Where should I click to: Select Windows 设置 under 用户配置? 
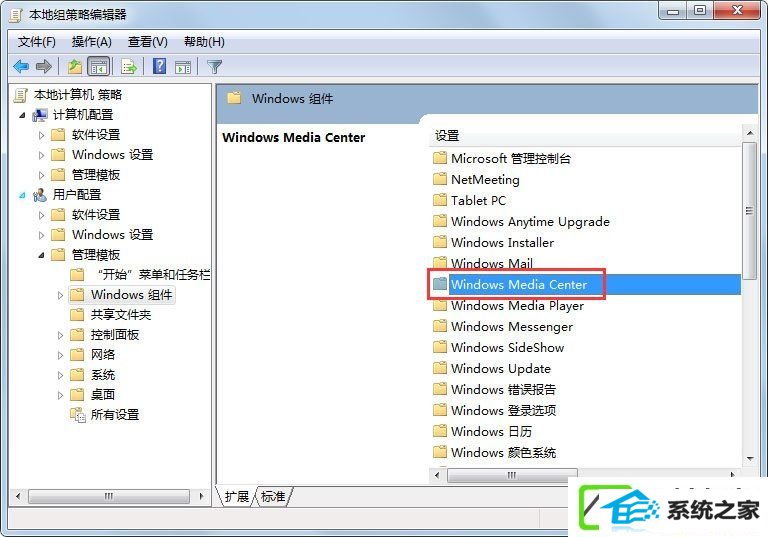113,235
